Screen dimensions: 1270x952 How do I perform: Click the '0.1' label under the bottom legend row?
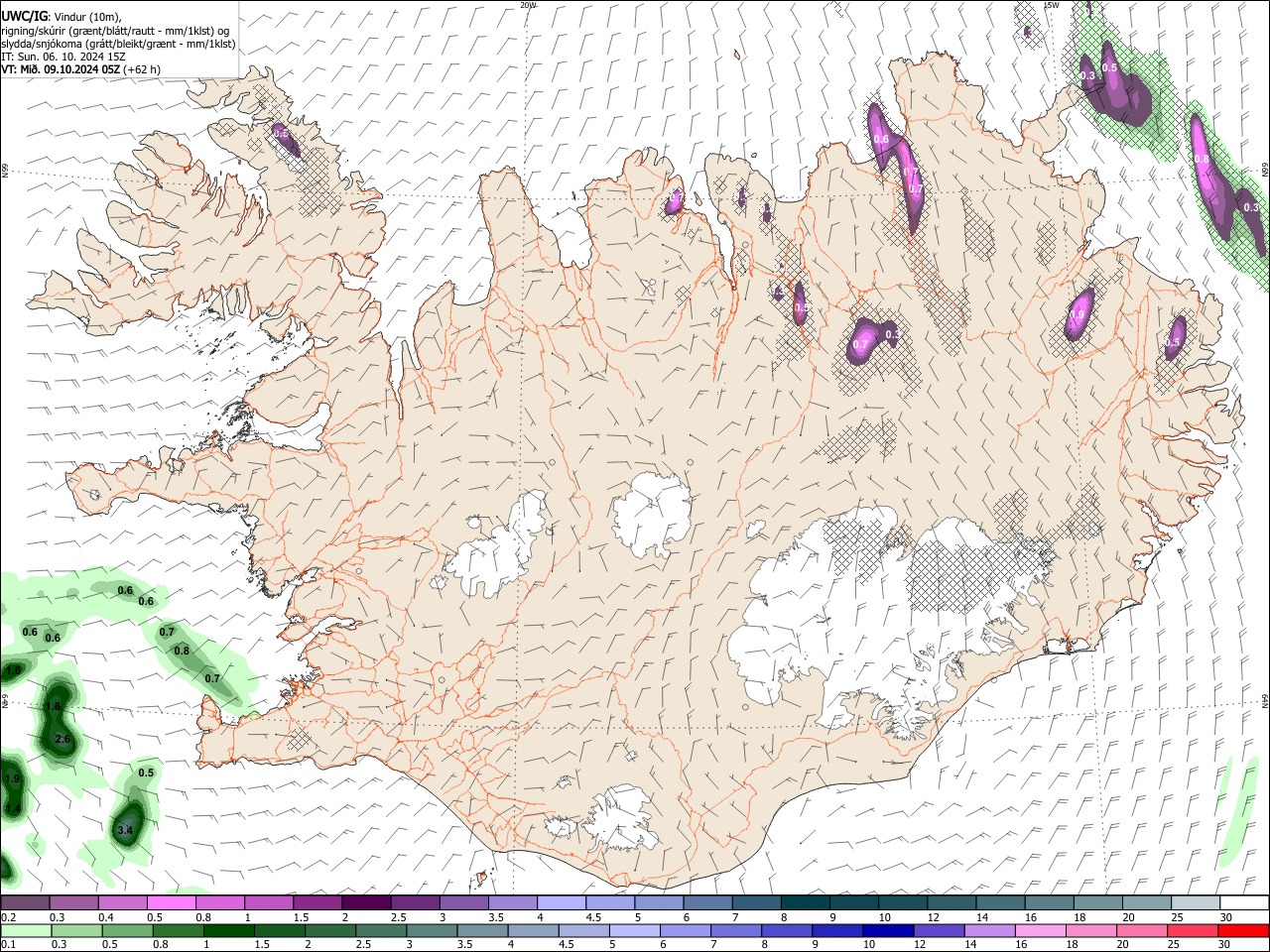[x=9, y=945]
